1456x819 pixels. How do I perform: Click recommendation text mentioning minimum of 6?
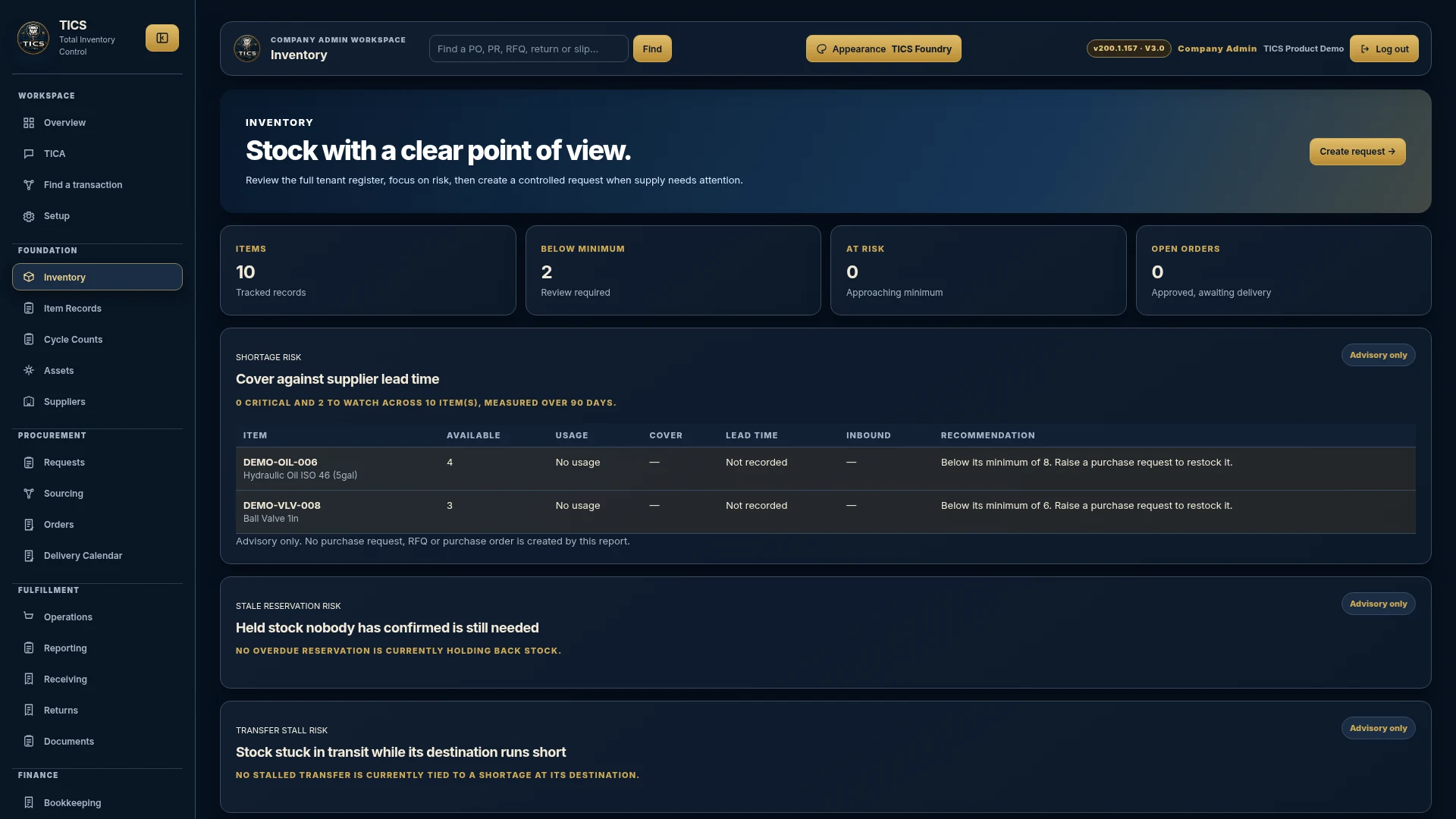pyautogui.click(x=1087, y=506)
